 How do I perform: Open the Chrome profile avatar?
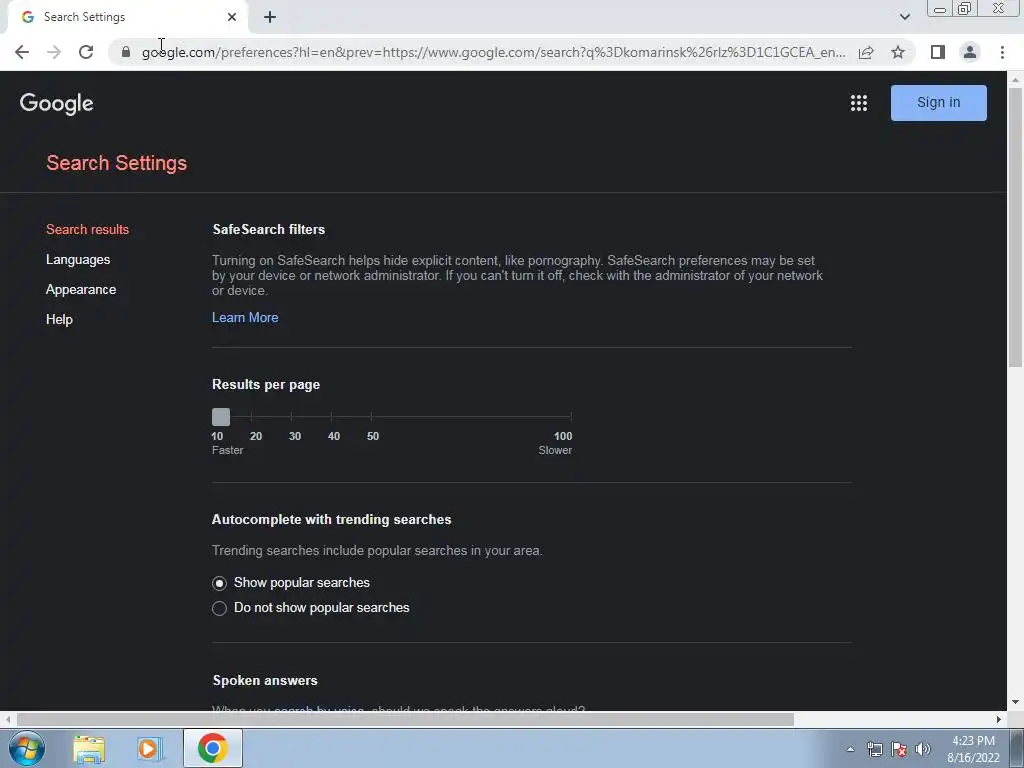(970, 52)
